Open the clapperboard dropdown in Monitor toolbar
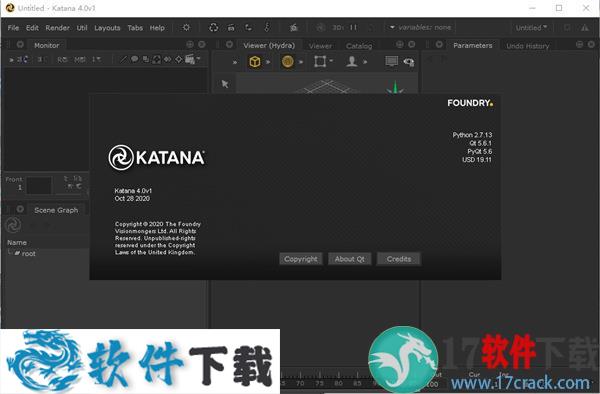This screenshot has width=600, height=394. 192,59
